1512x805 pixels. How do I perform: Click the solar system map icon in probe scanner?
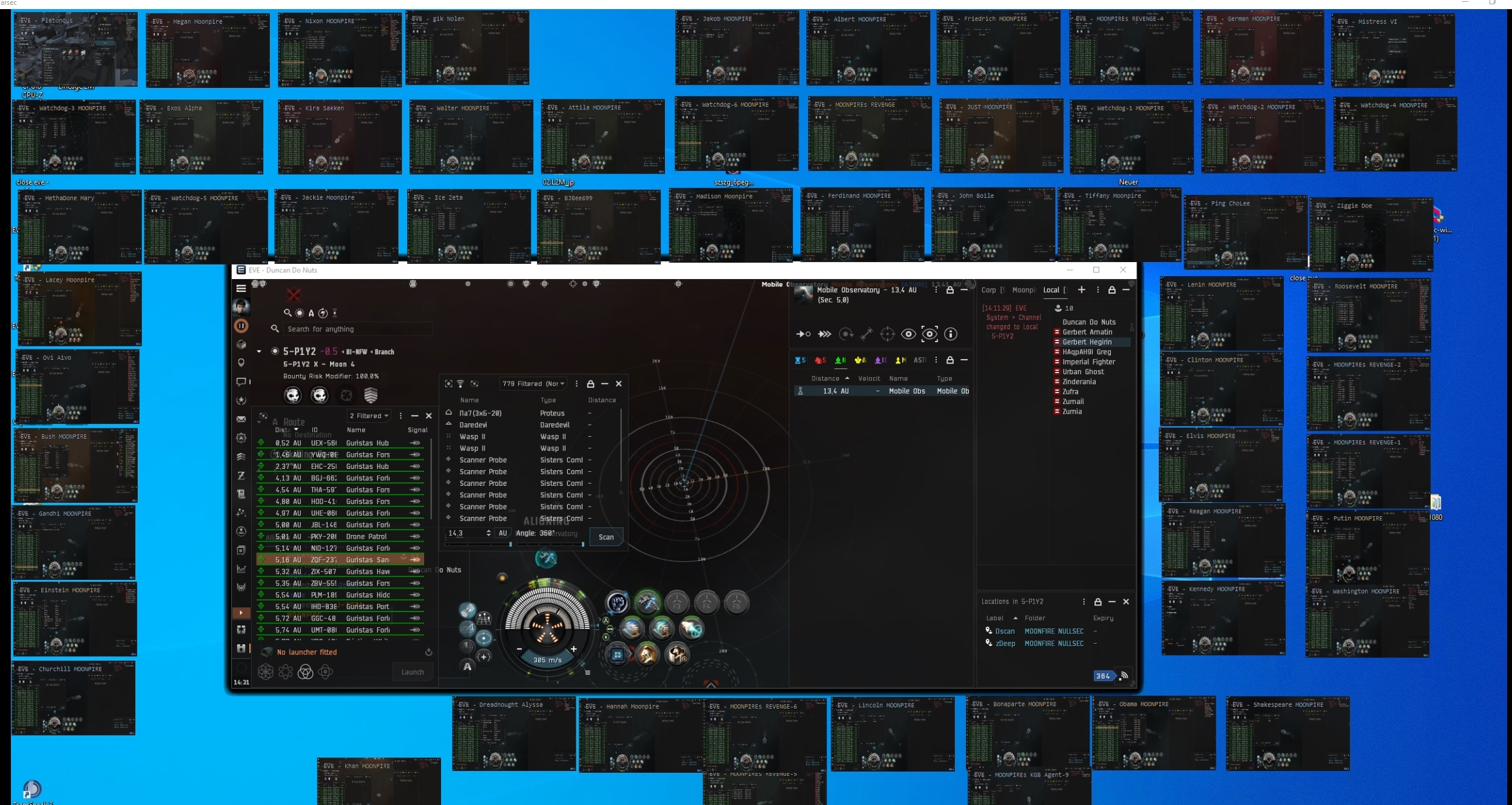point(263,416)
